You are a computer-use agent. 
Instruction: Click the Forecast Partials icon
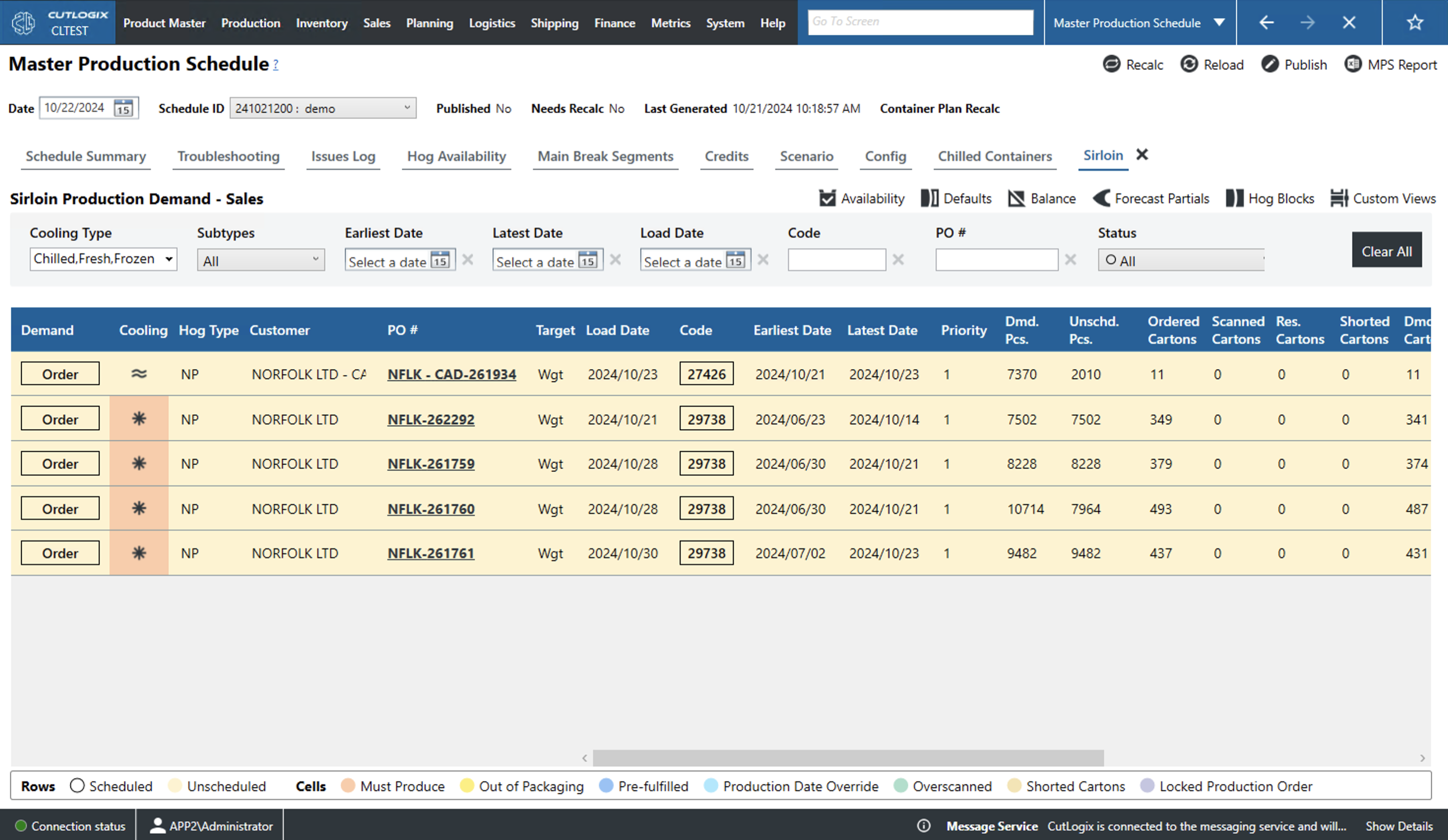(1101, 198)
